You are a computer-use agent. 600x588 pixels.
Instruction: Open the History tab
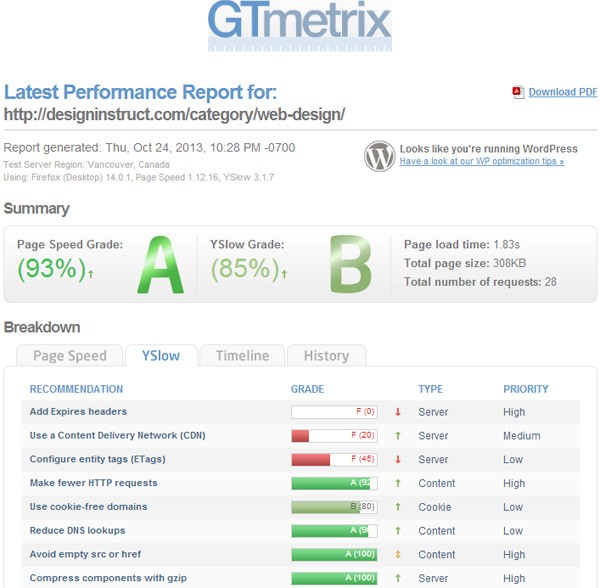tap(326, 356)
